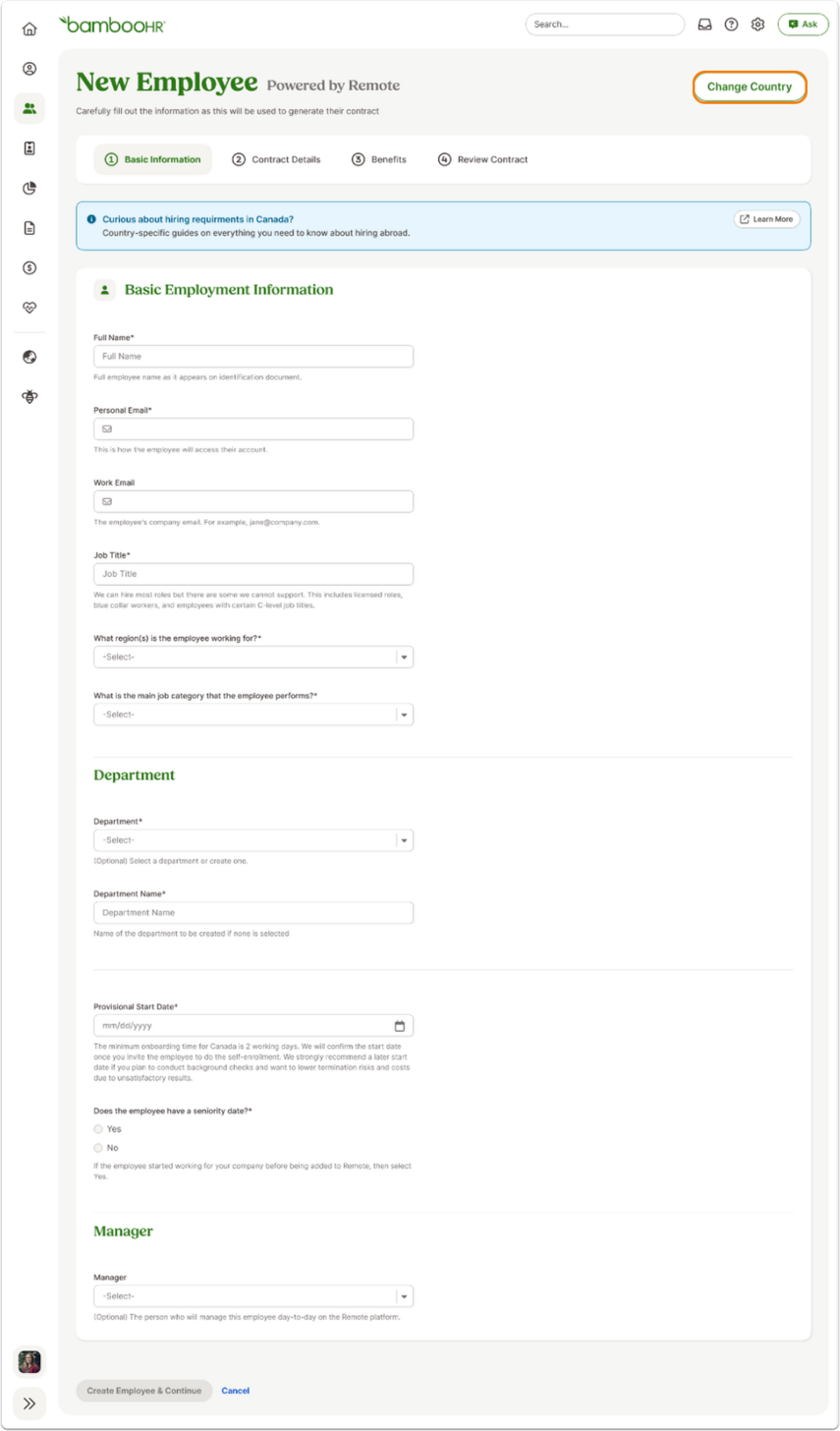Click the BambooHR logo
The width and height of the screenshot is (840, 1431).
(112, 25)
